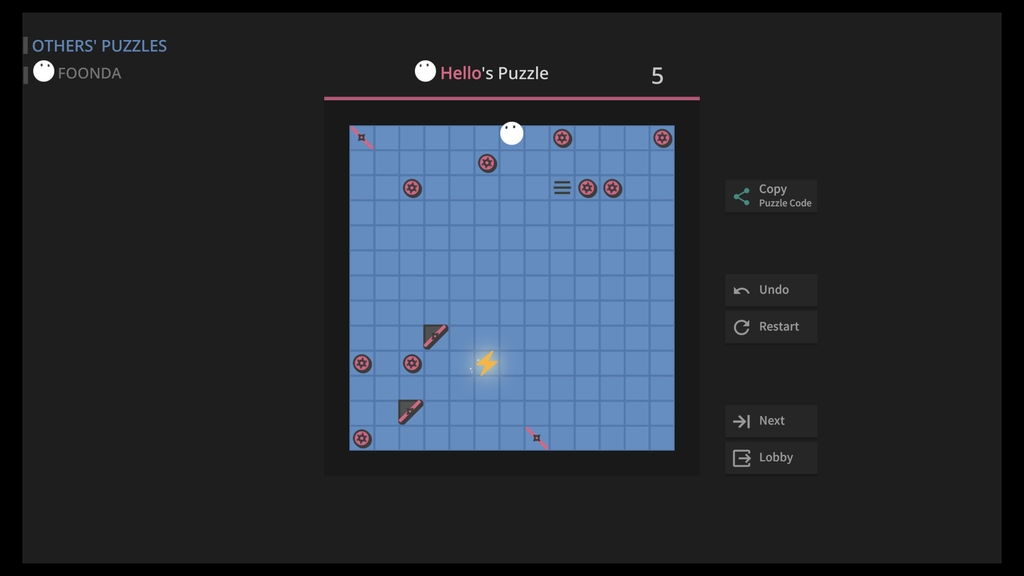Click the lower triangular deflector block
This screenshot has width=1024, height=576.
[x=410, y=412]
